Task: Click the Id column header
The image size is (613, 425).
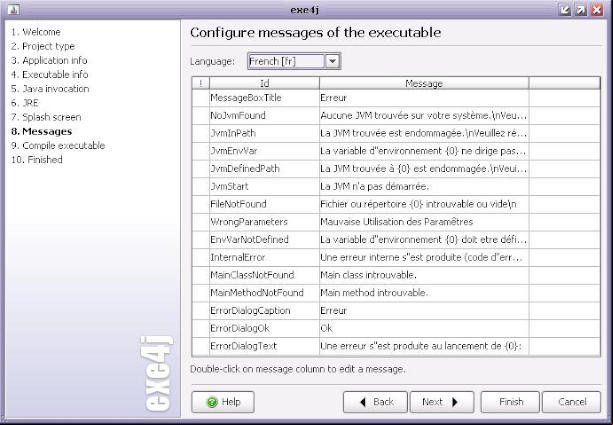Action: coord(264,83)
